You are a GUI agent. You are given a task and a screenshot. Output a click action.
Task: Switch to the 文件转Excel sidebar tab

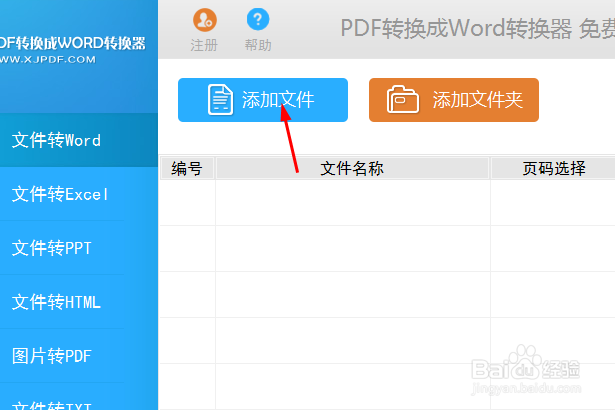point(79,194)
